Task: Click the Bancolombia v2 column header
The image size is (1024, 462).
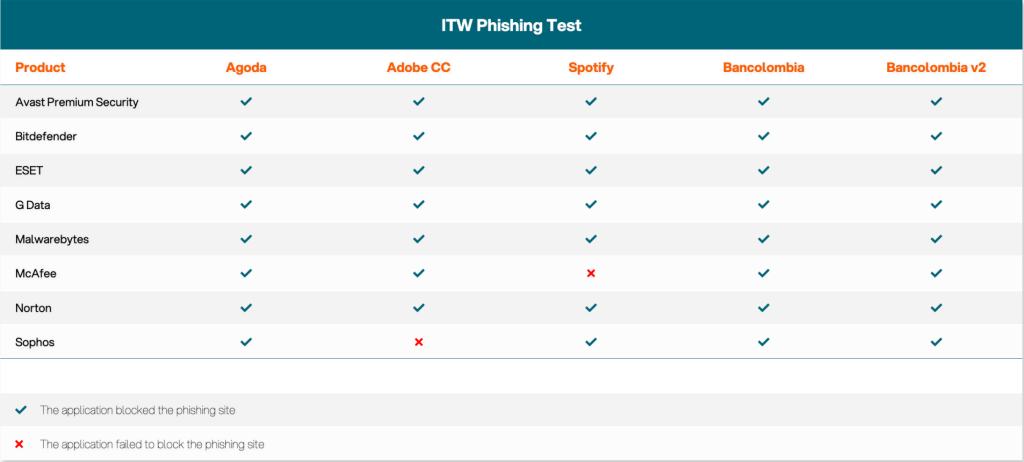Action: pyautogui.click(x=936, y=68)
